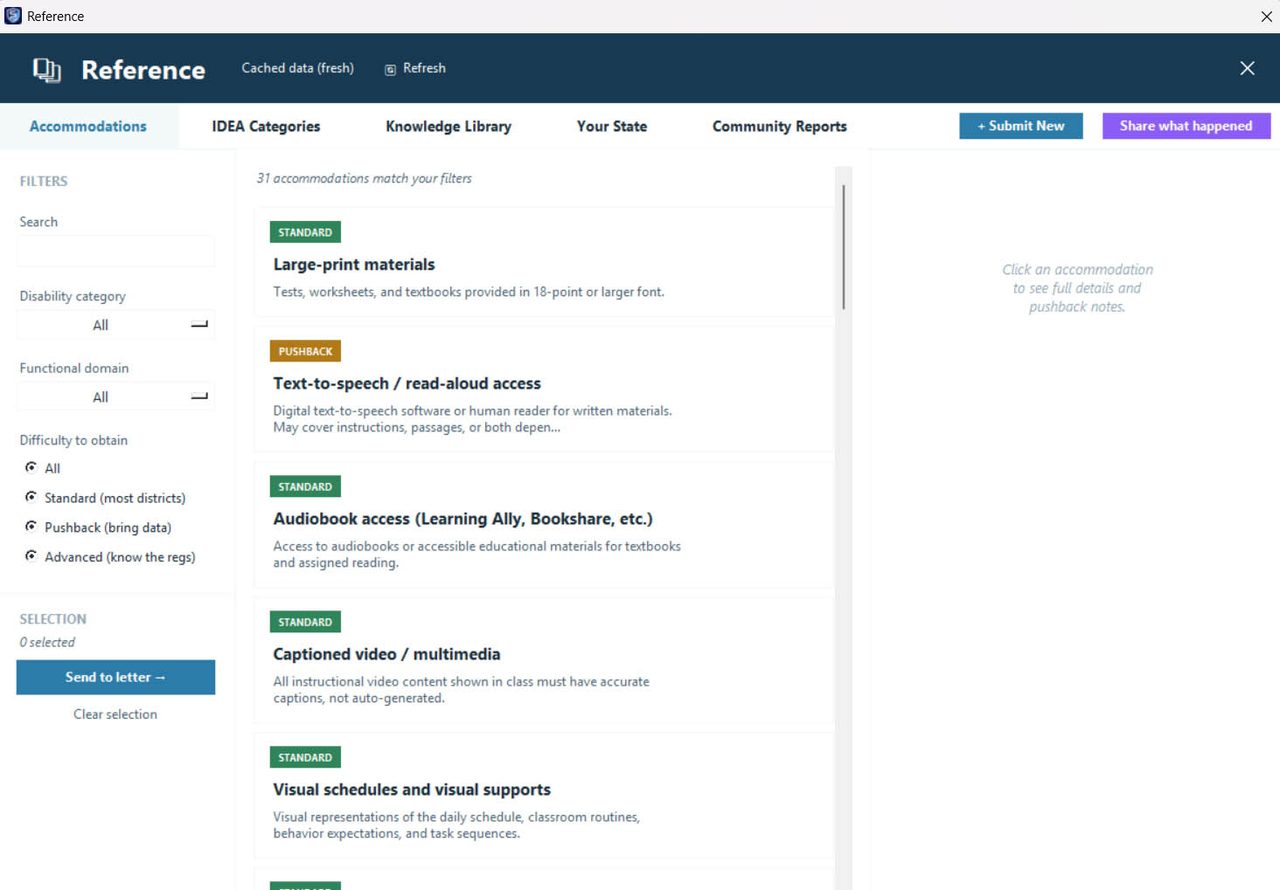The image size is (1280, 890).
Task: Click the Send to letter button
Action: point(116,677)
